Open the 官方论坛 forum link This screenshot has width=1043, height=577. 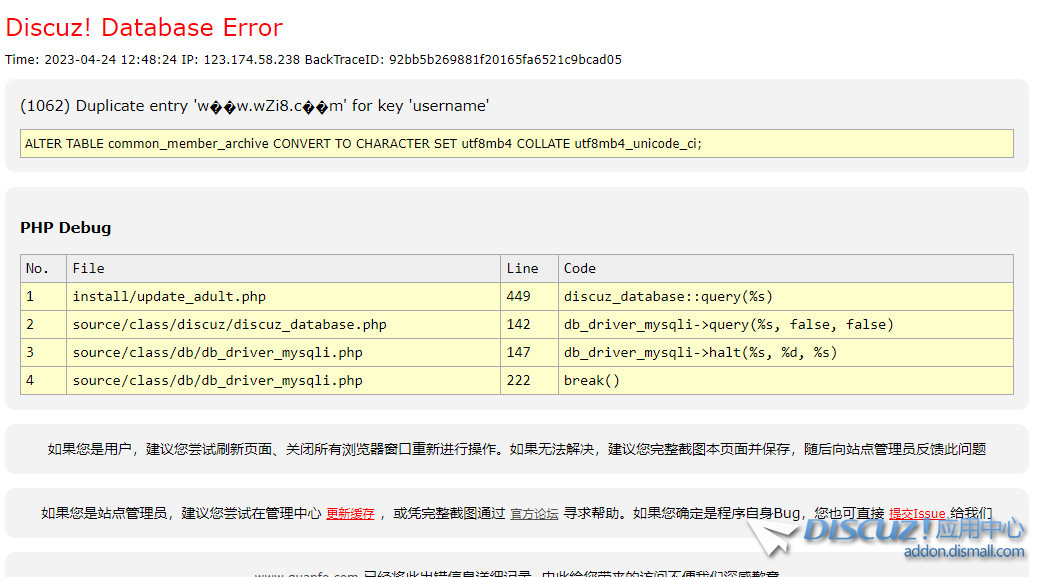point(534,513)
